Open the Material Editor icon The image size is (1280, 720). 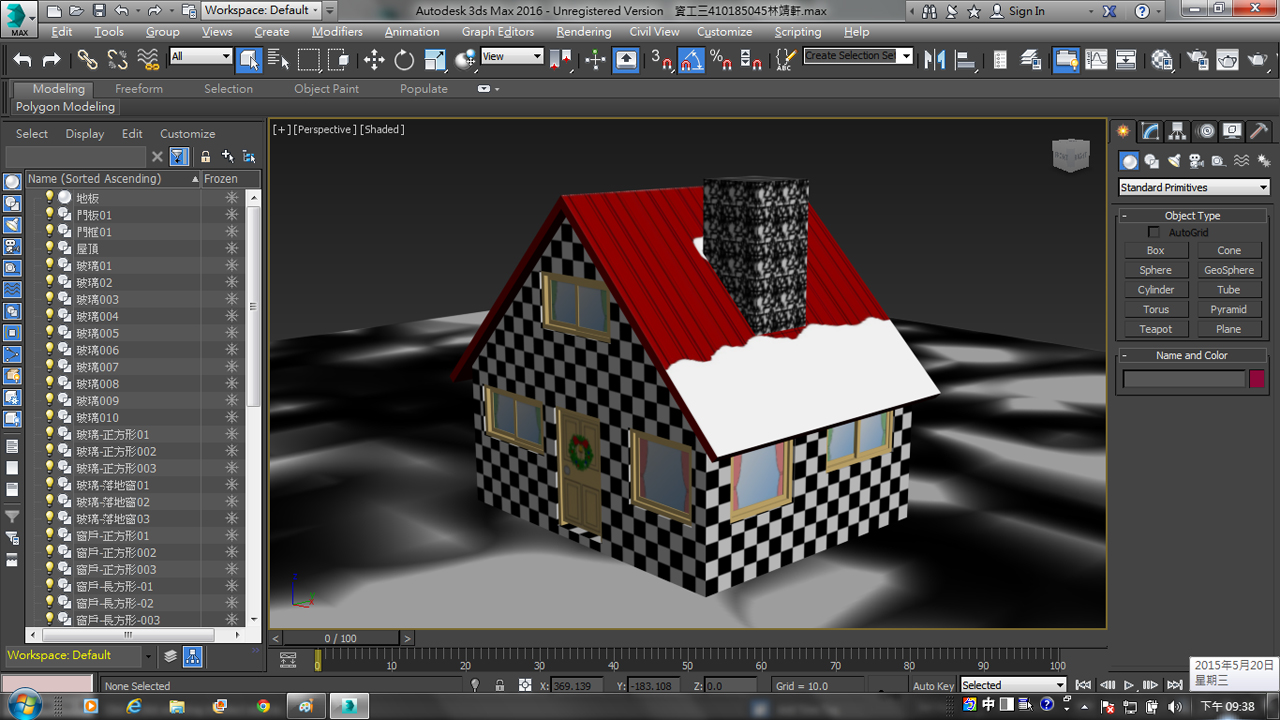1162,60
